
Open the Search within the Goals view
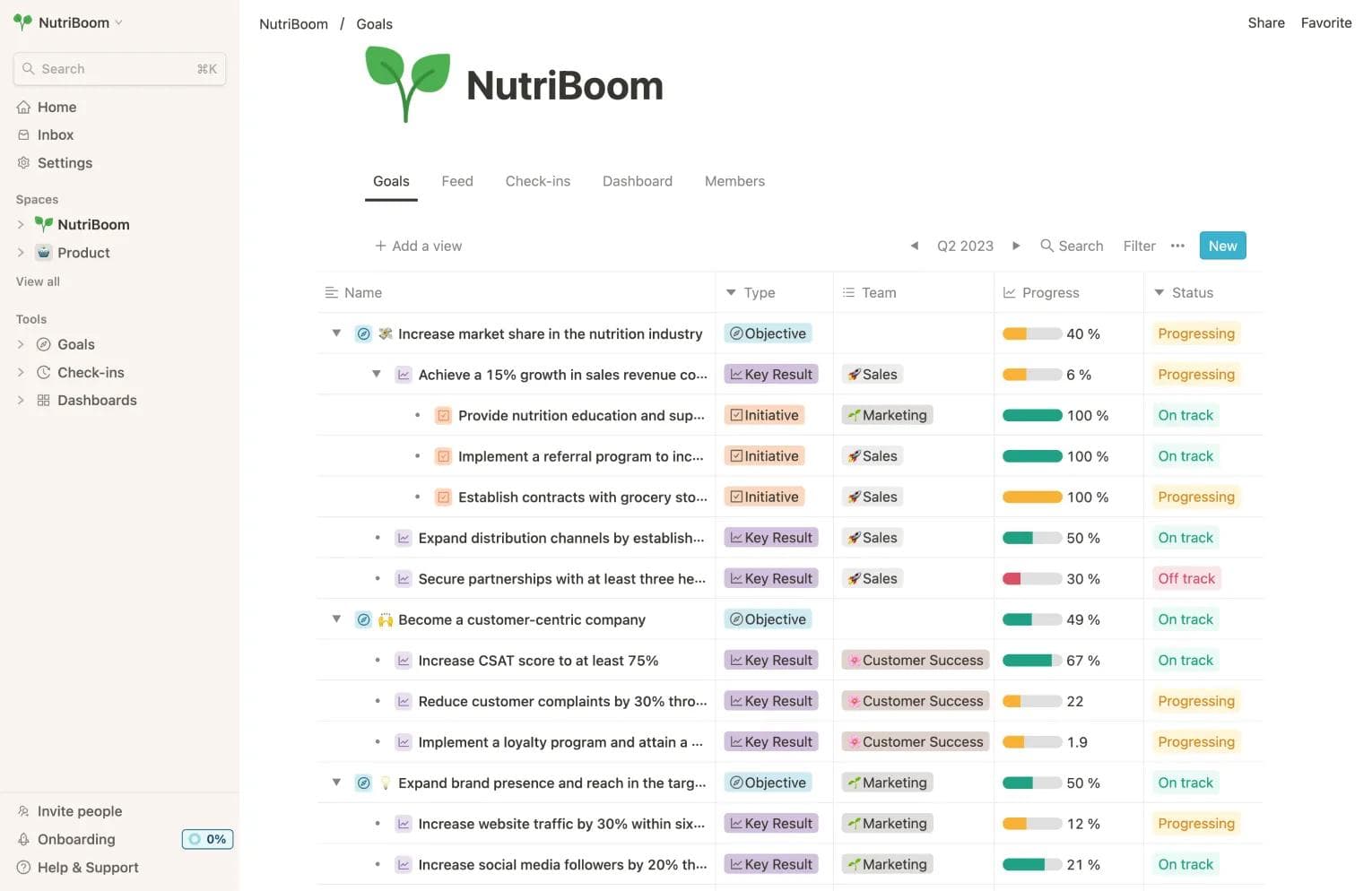pos(1072,245)
